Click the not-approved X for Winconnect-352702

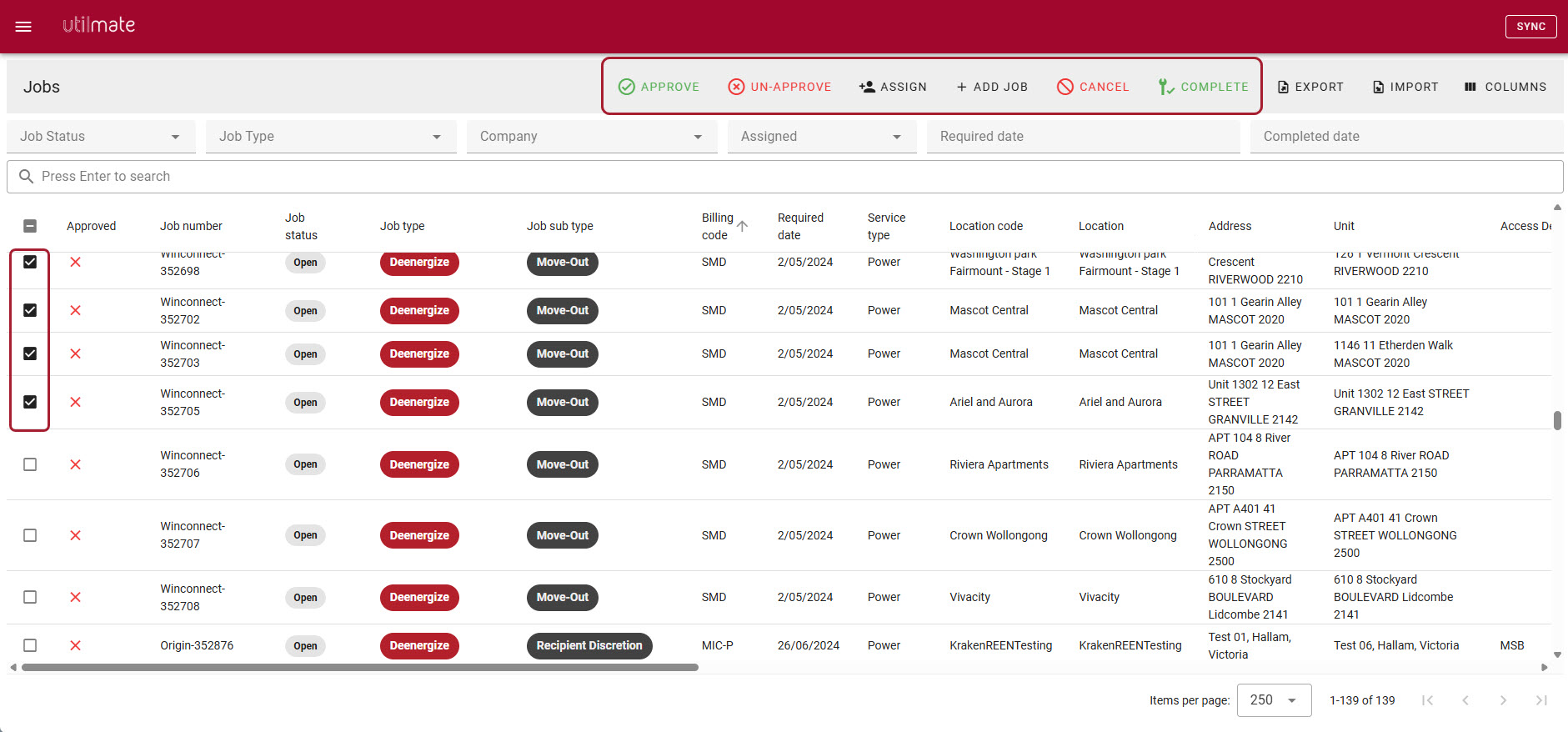75,310
